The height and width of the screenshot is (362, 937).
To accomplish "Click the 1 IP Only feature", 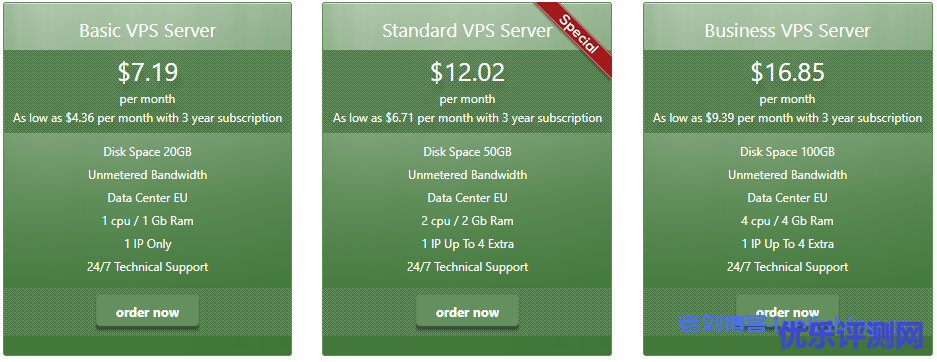I will (148, 244).
